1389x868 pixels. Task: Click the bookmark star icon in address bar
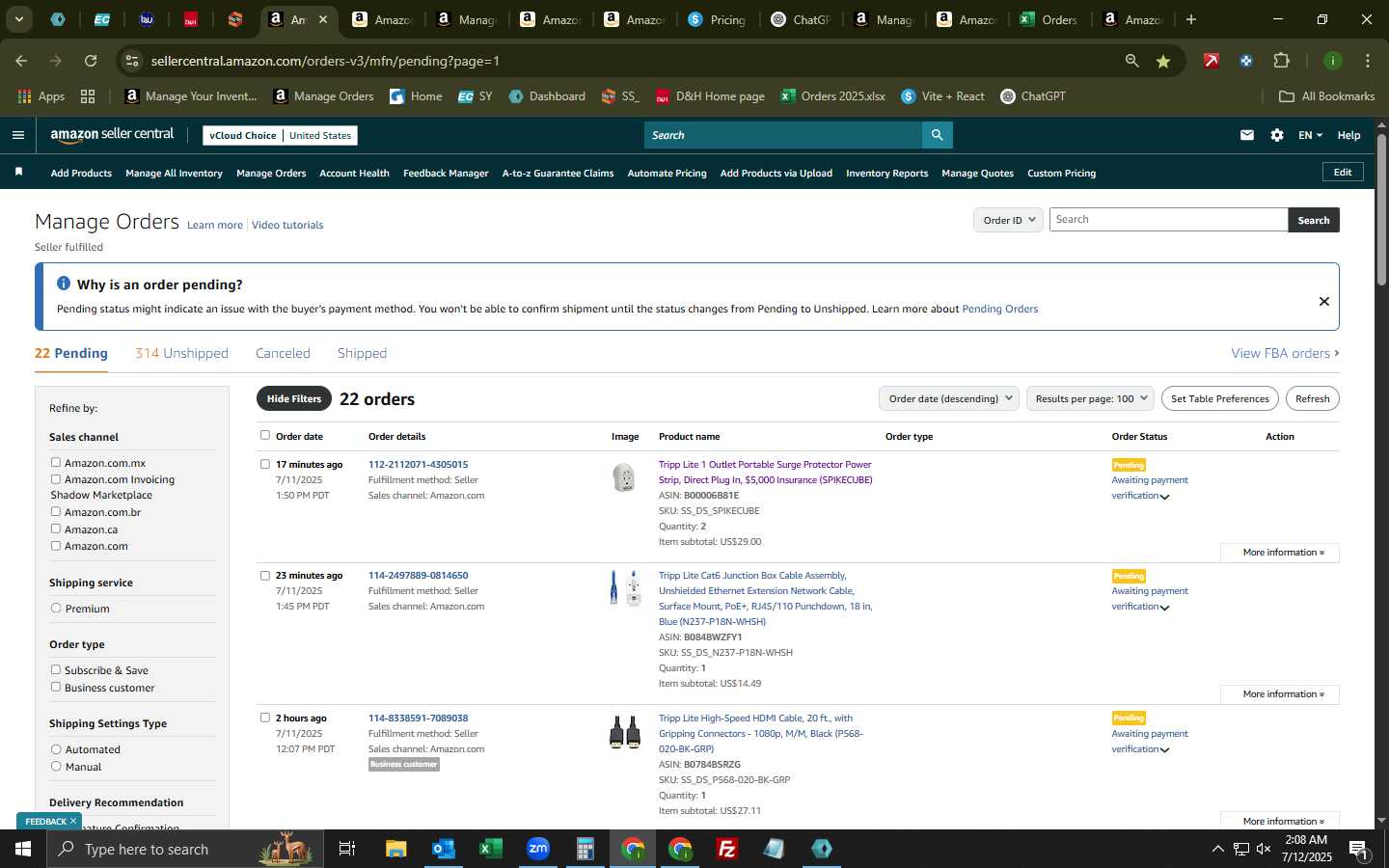pos(1163,61)
